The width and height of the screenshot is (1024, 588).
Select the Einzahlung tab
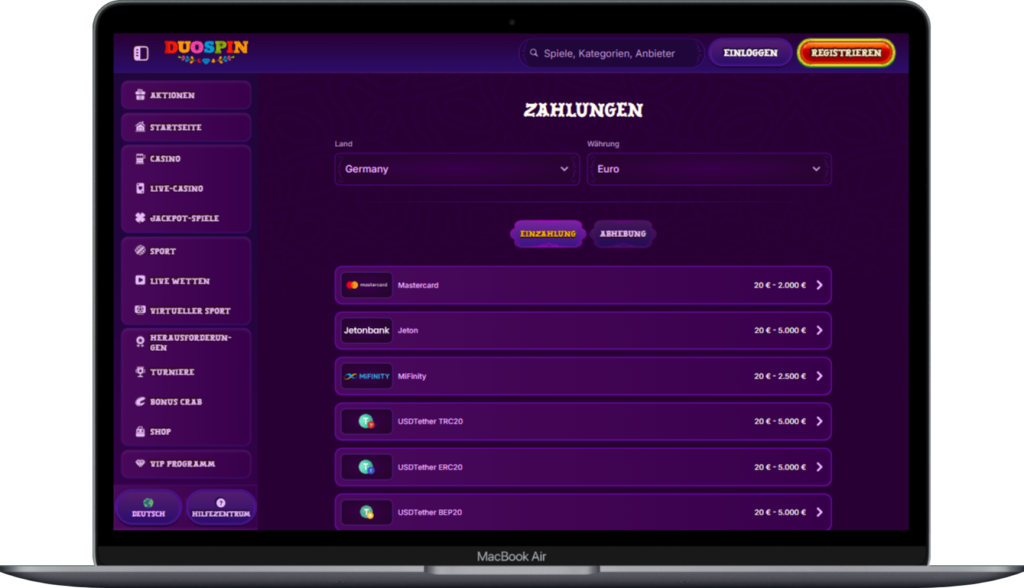548,232
